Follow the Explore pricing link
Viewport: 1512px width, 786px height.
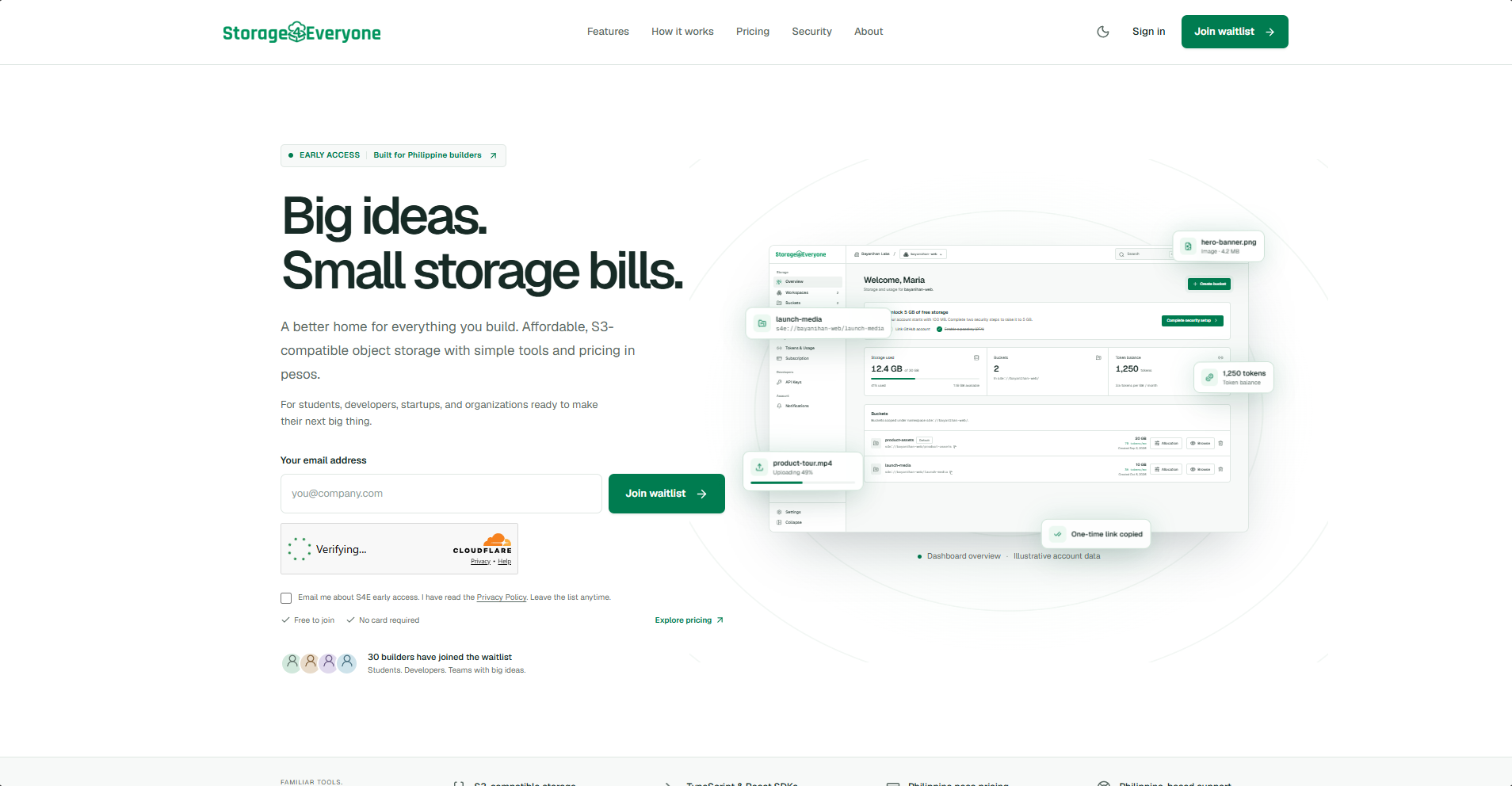coord(689,620)
